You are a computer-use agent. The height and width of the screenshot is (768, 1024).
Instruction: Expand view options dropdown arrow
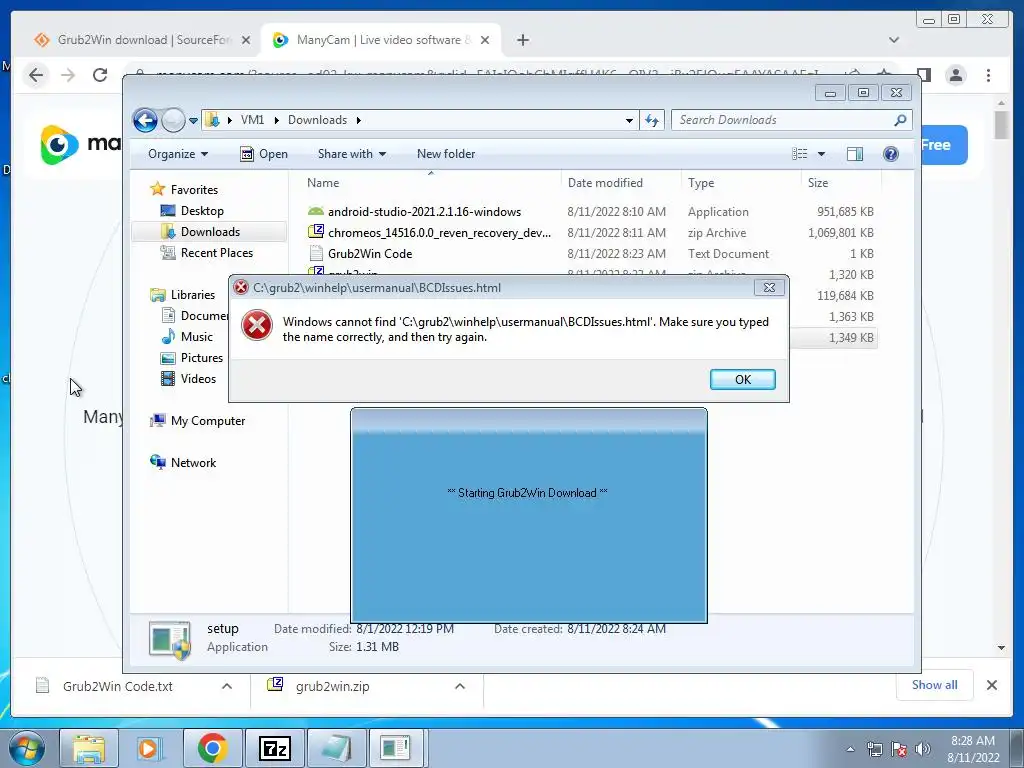(822, 154)
